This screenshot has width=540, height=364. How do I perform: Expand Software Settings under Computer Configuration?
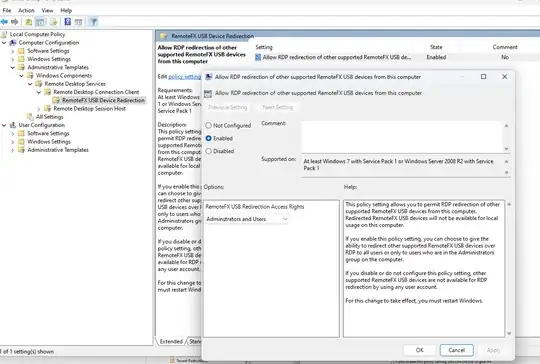coord(13,51)
